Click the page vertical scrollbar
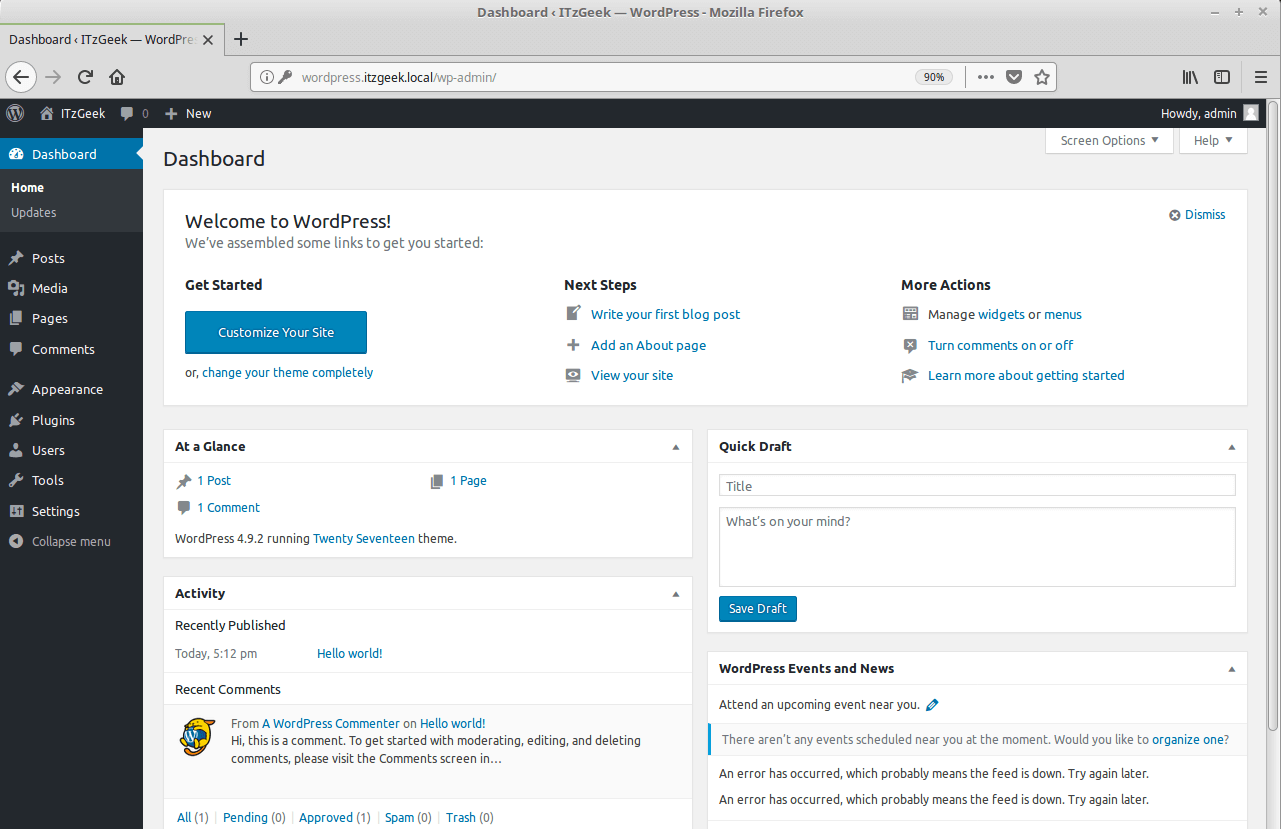This screenshot has width=1281, height=829. pyautogui.click(x=1273, y=416)
